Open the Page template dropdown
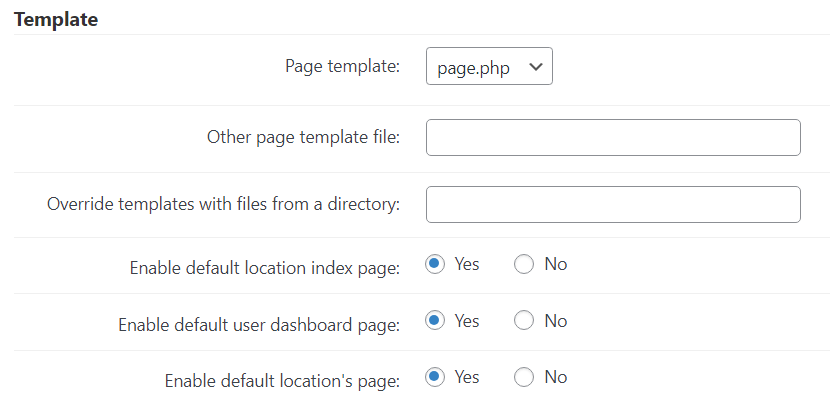830x400 pixels. (489, 66)
